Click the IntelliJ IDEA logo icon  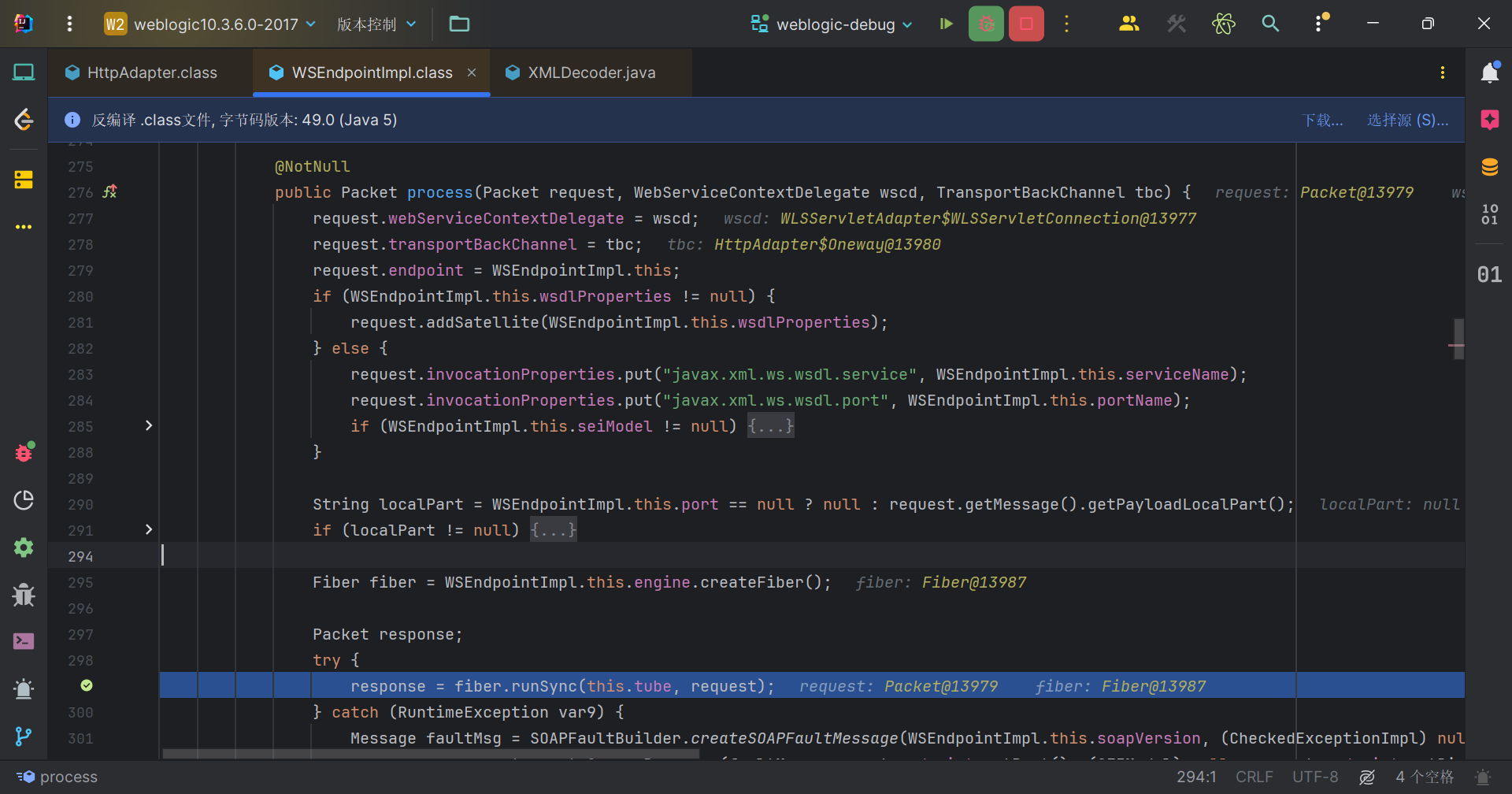[24, 24]
